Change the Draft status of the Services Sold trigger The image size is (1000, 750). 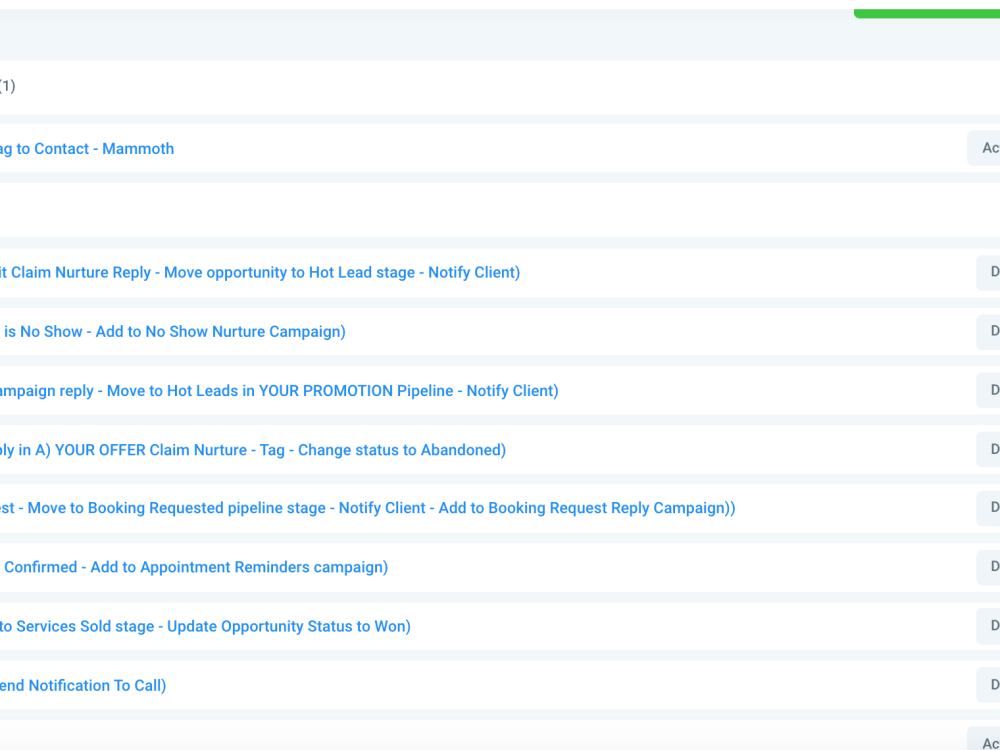click(x=990, y=626)
